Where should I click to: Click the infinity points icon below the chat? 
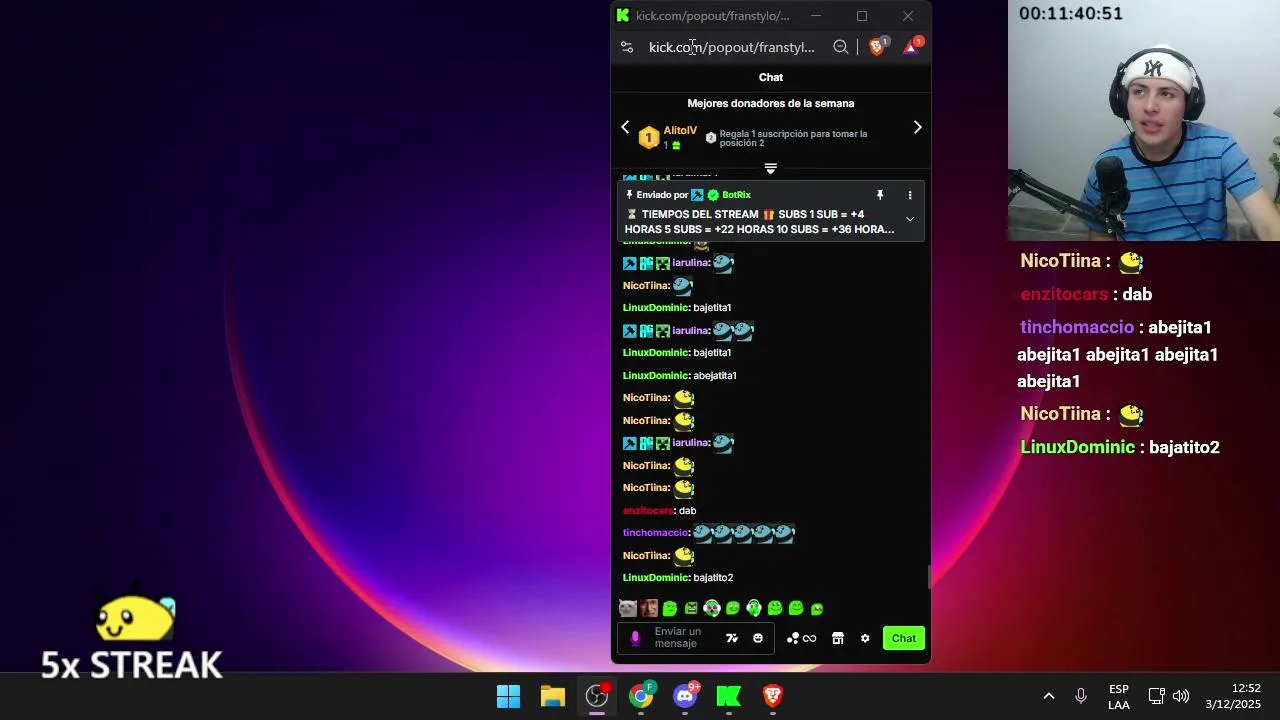[809, 638]
